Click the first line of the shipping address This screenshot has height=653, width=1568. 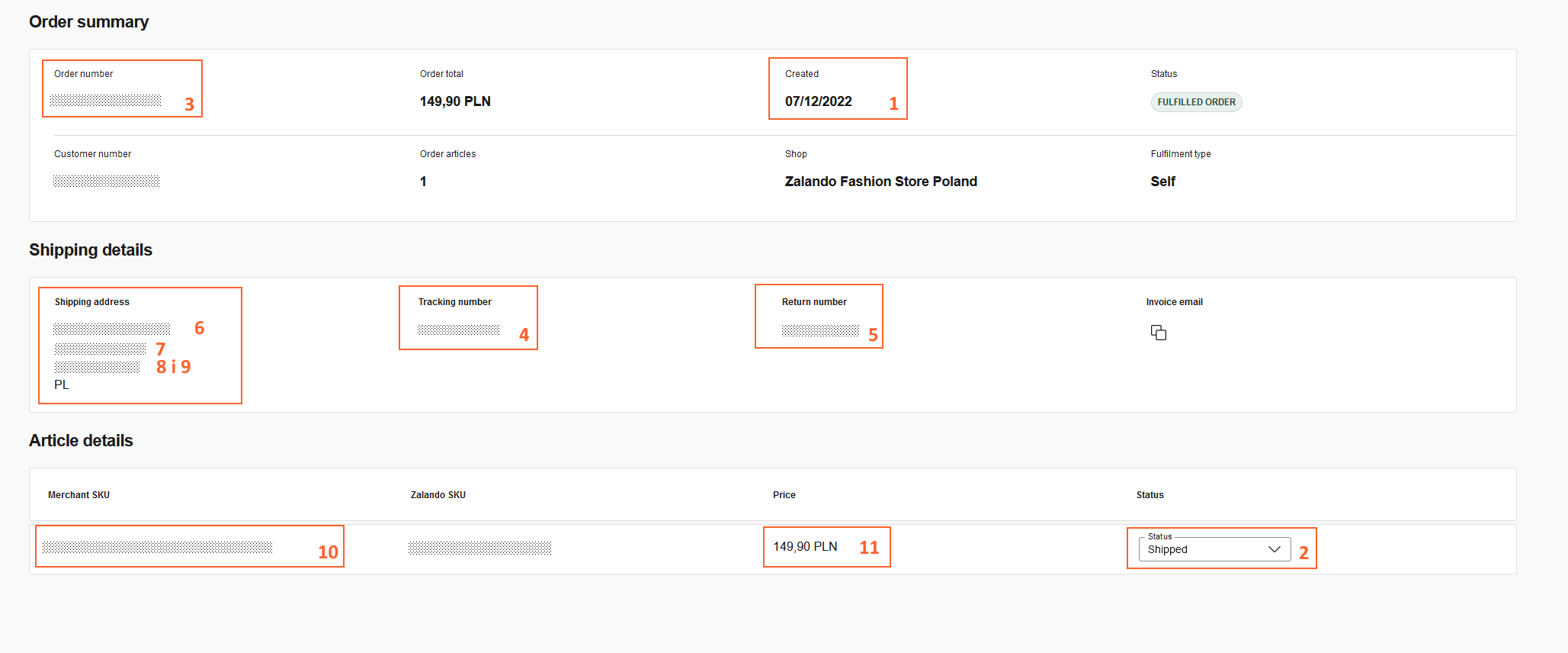click(x=111, y=329)
